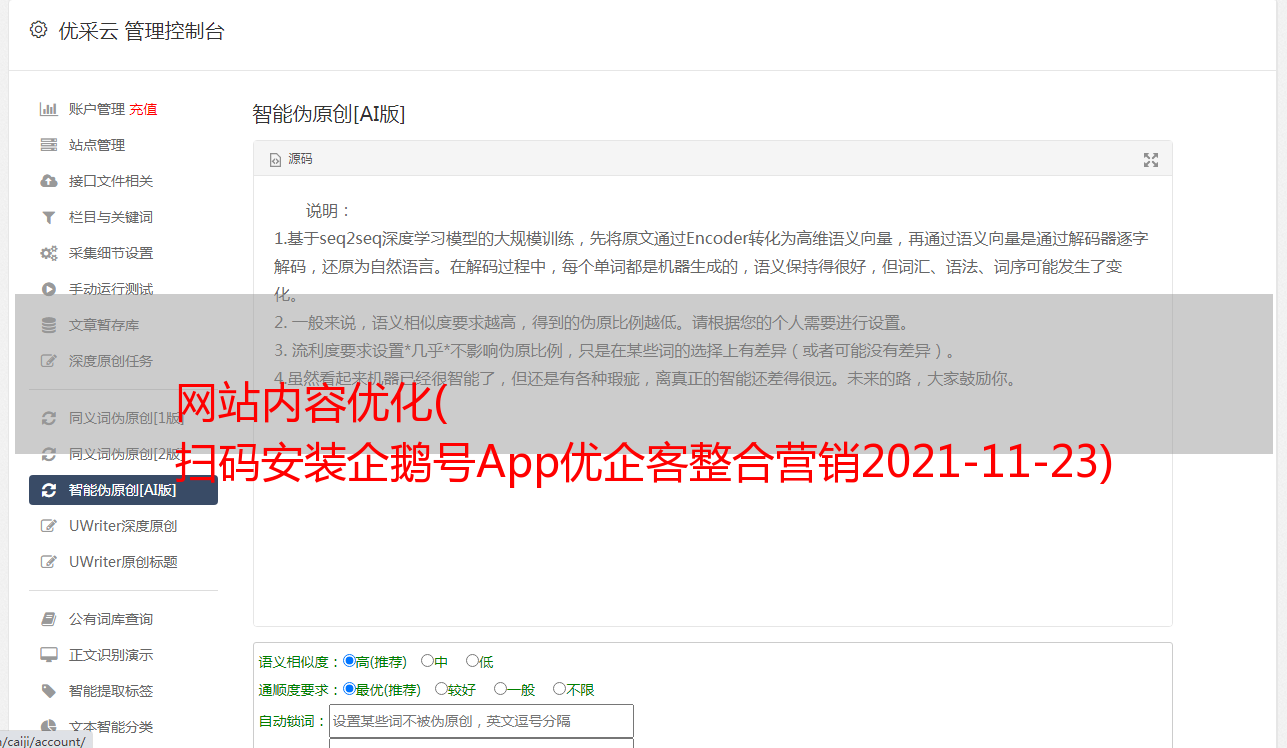Click the gear icon beside 优采云 管理控制台
Viewport: 1287px width, 748px height.
click(38, 30)
